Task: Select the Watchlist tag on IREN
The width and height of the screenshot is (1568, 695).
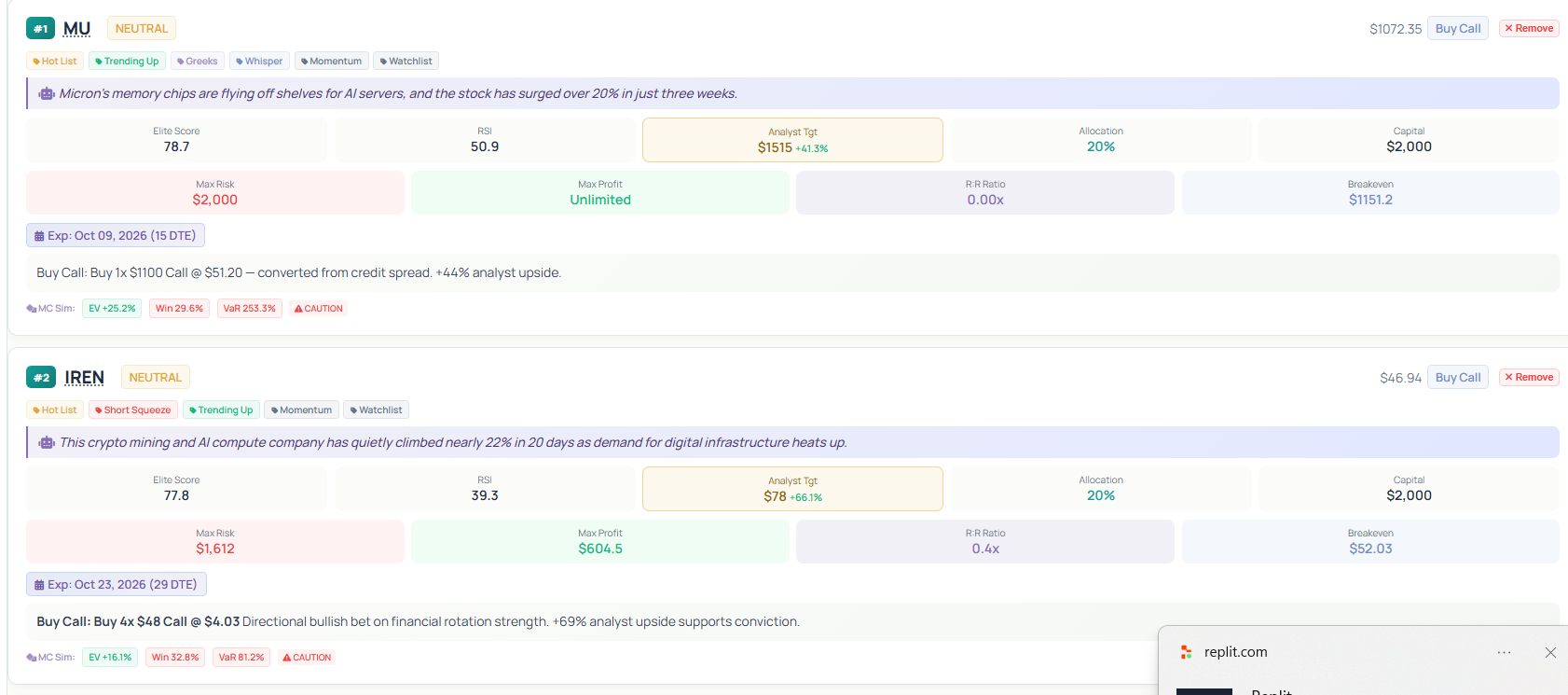Action: tap(377, 410)
